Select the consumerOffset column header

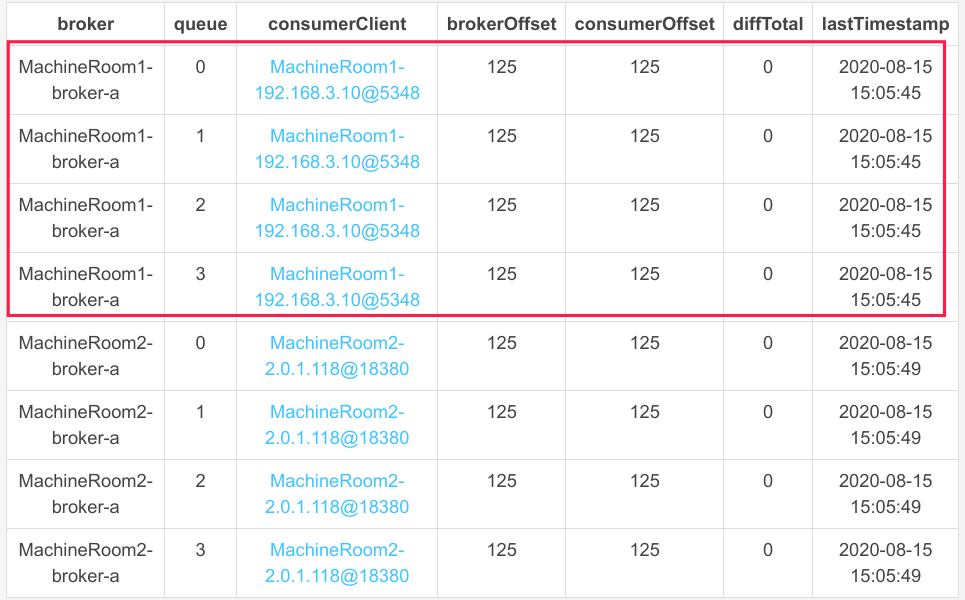(645, 23)
